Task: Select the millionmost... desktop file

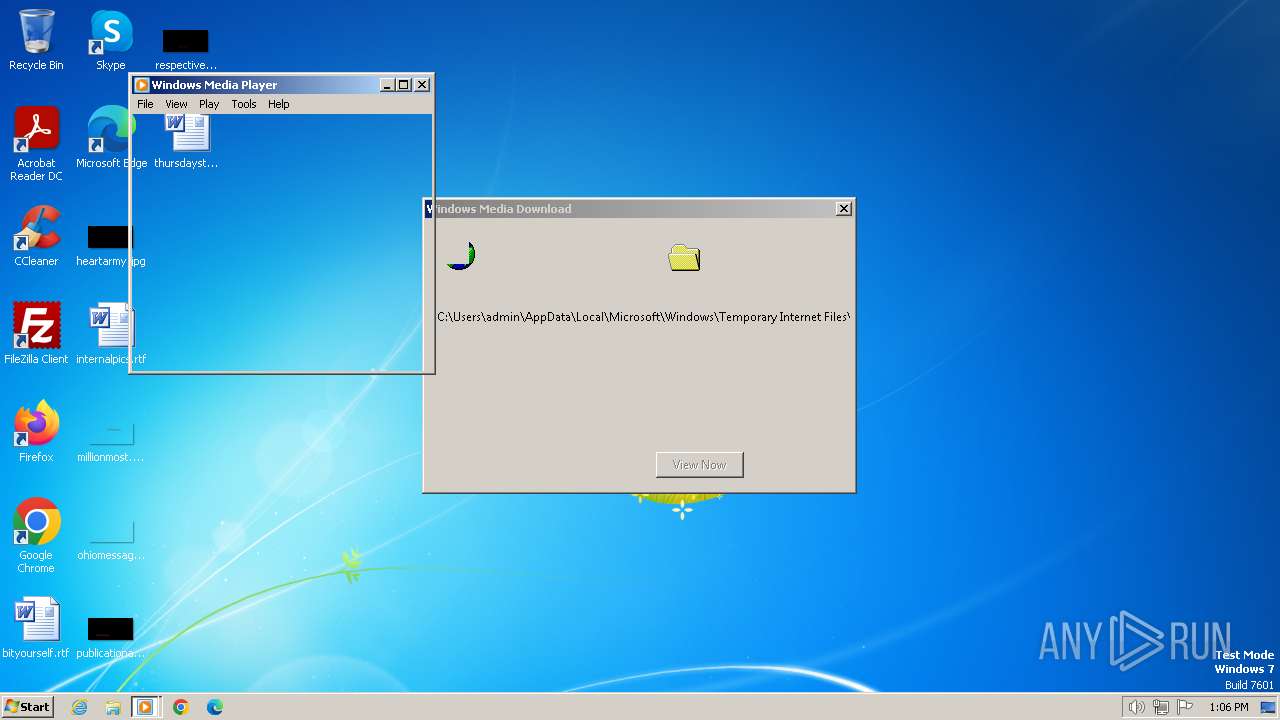Action: pyautogui.click(x=111, y=440)
